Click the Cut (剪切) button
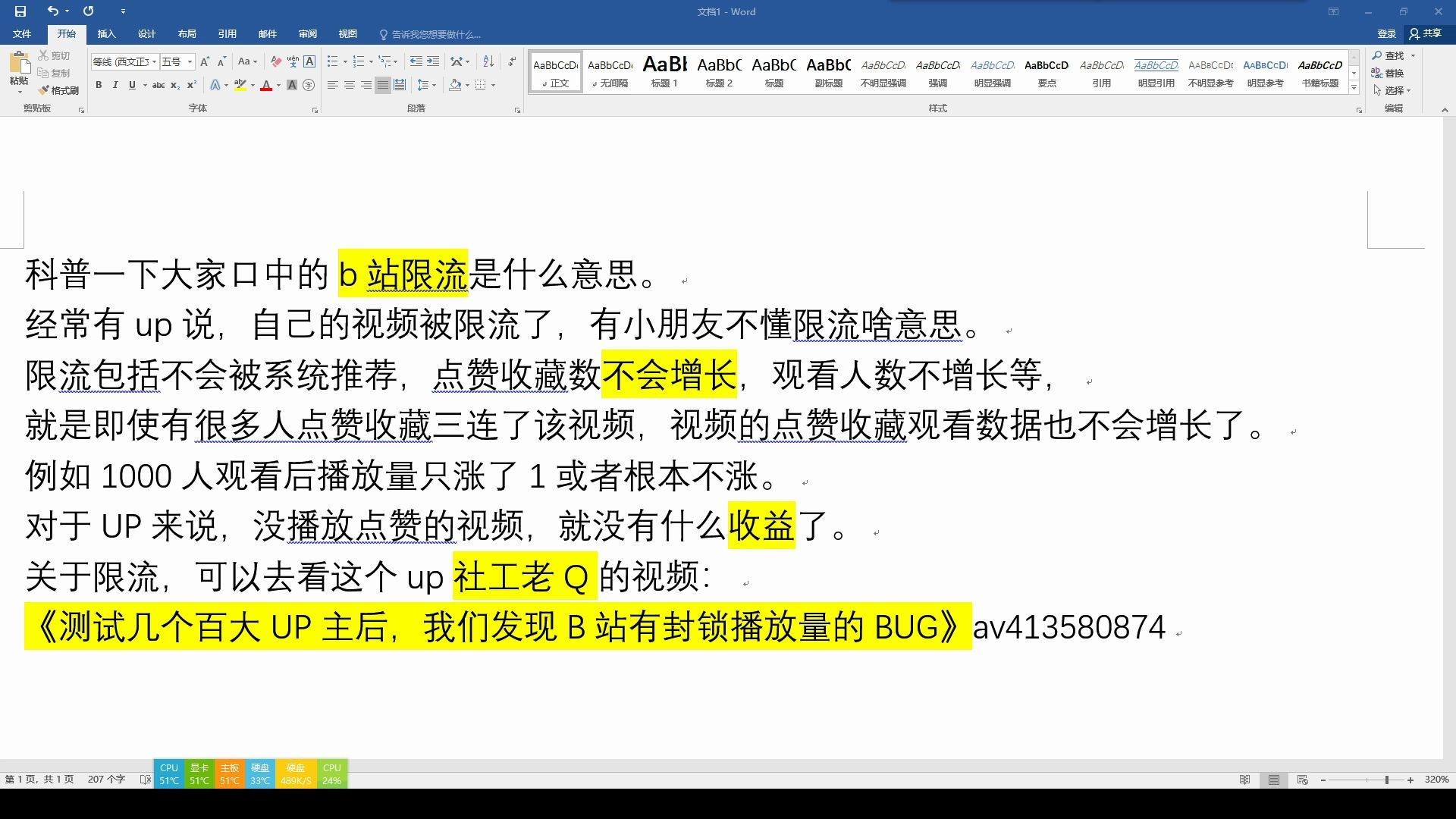This screenshot has height=819, width=1456. pos(54,55)
